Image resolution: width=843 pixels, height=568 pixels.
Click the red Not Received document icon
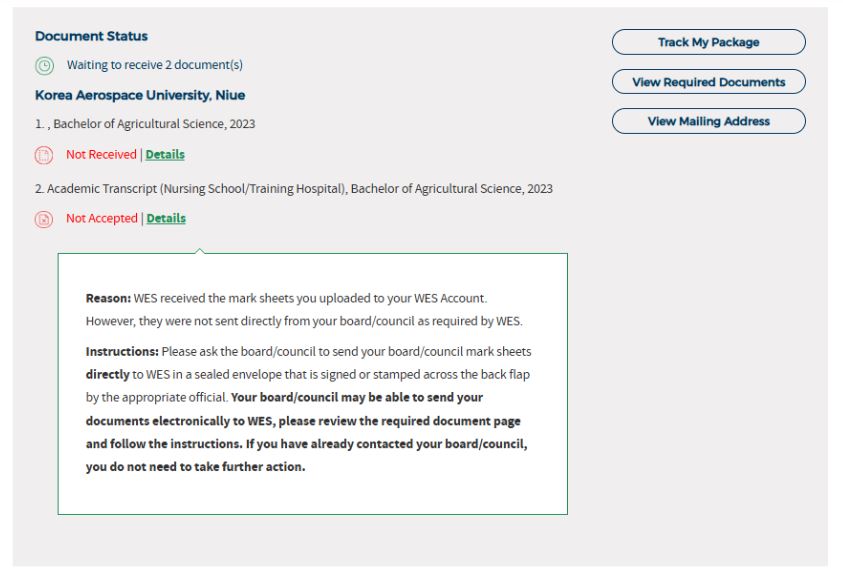44,155
